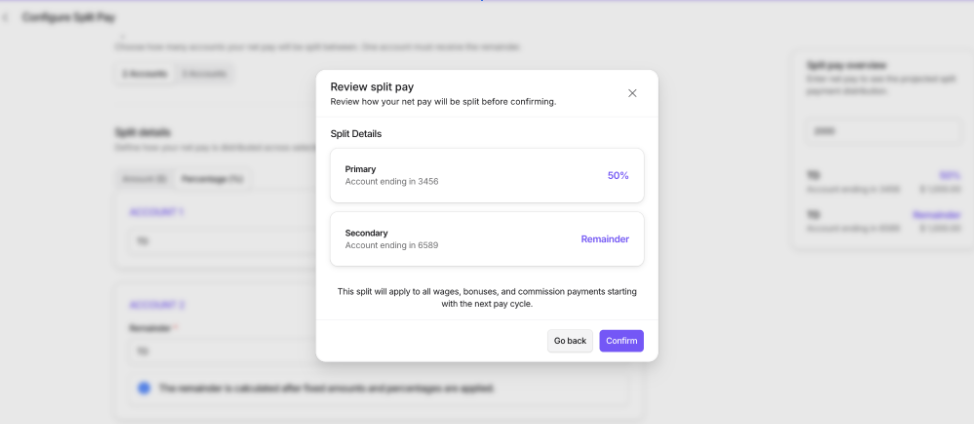Select the Secondary account card
Image resolution: width=974 pixels, height=424 pixels.
[487, 239]
